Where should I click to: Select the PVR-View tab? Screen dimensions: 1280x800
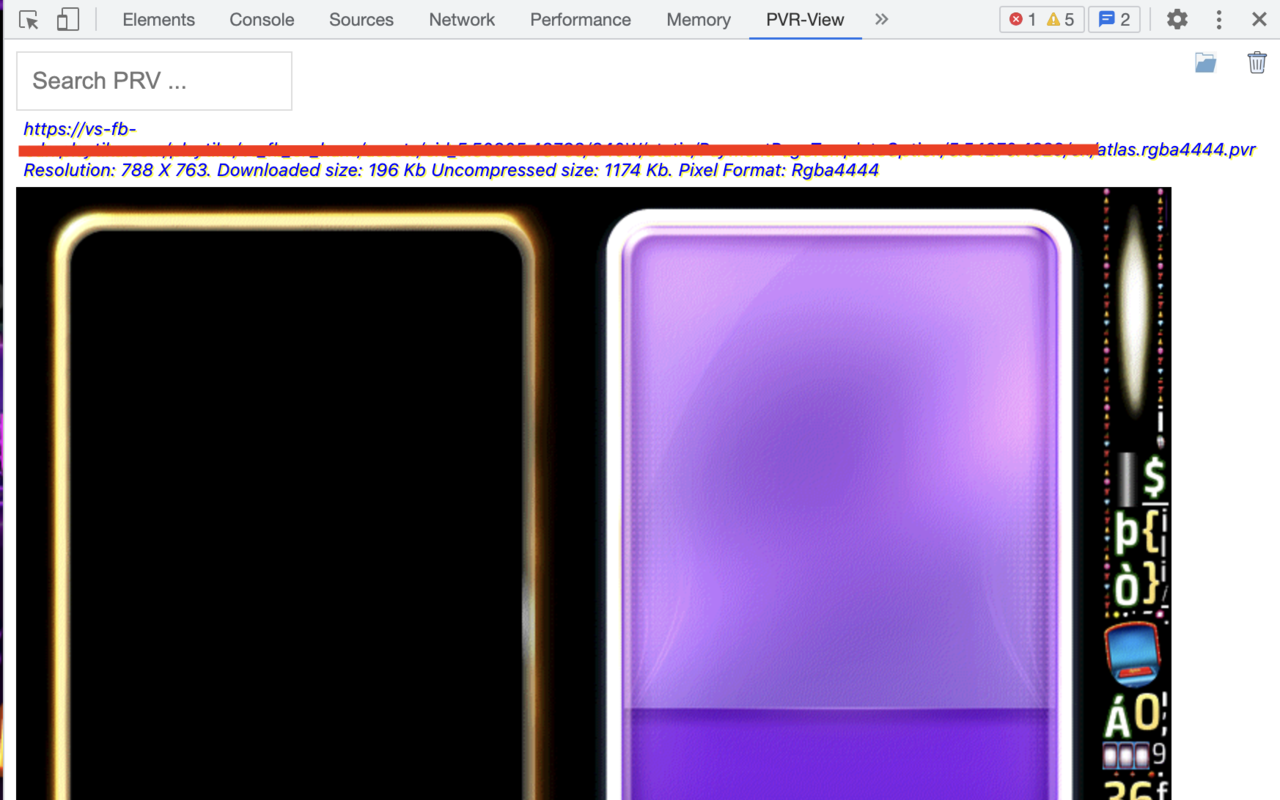coord(804,19)
